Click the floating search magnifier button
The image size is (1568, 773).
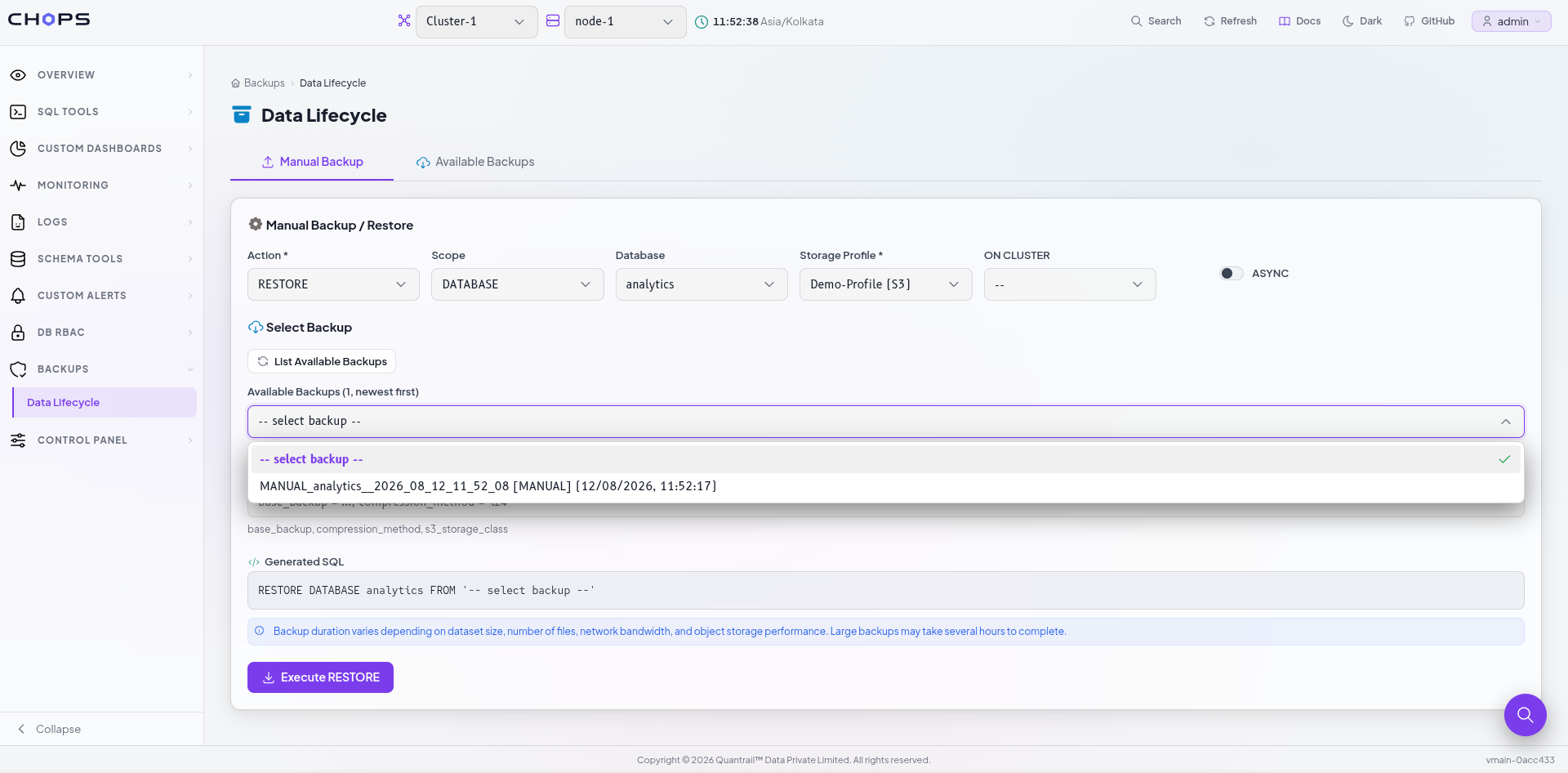tap(1525, 715)
